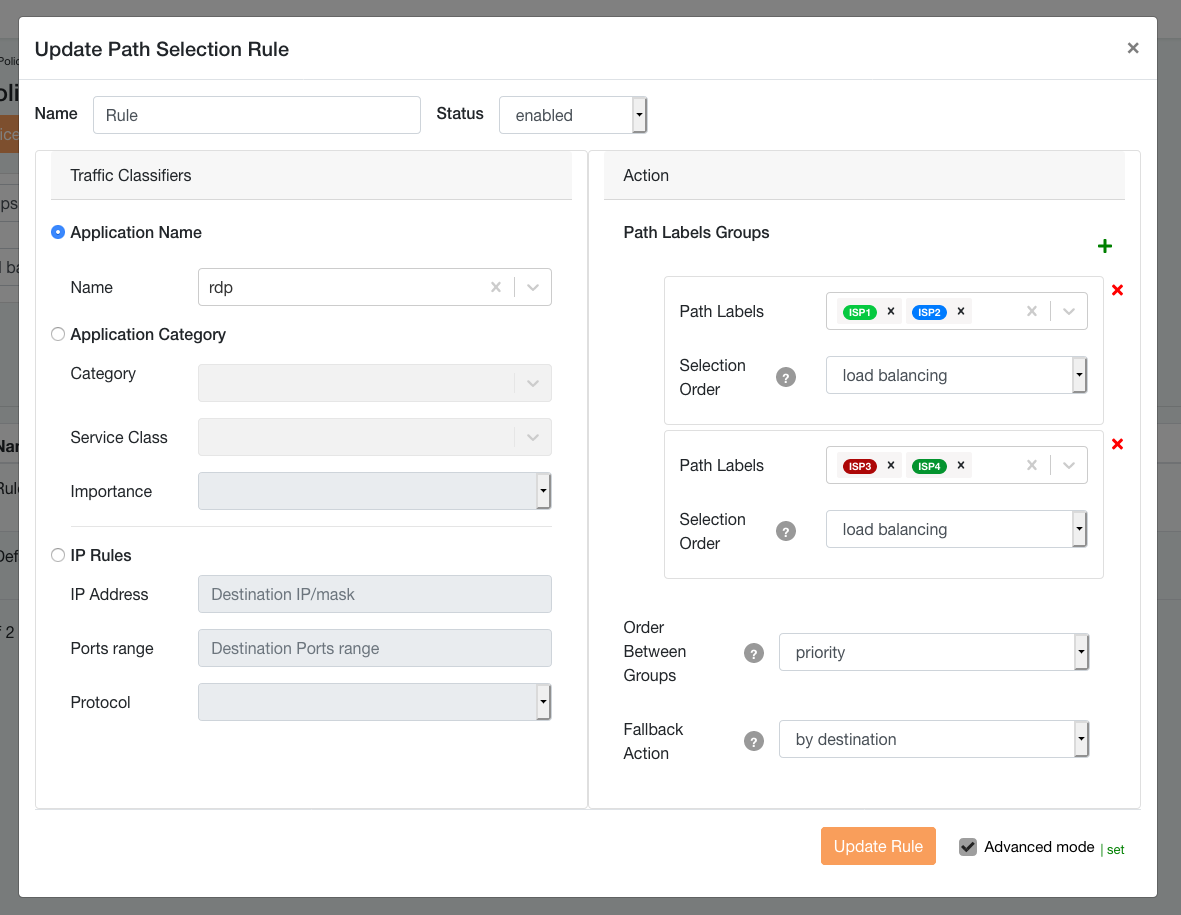
Task: Expand the application Name rdp dropdown
Action: pyautogui.click(x=533, y=287)
